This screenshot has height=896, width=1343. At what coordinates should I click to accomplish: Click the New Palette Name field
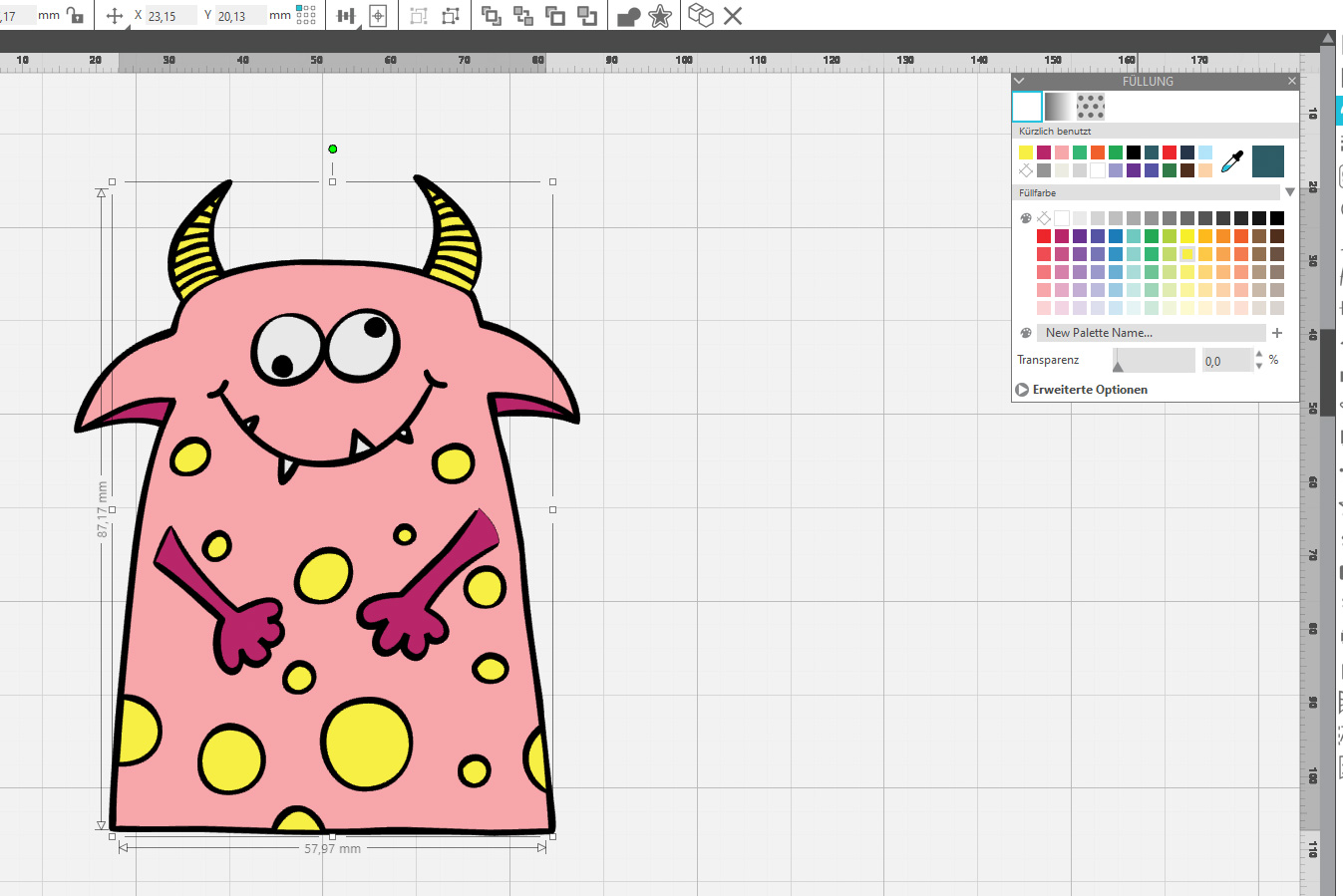click(1151, 333)
